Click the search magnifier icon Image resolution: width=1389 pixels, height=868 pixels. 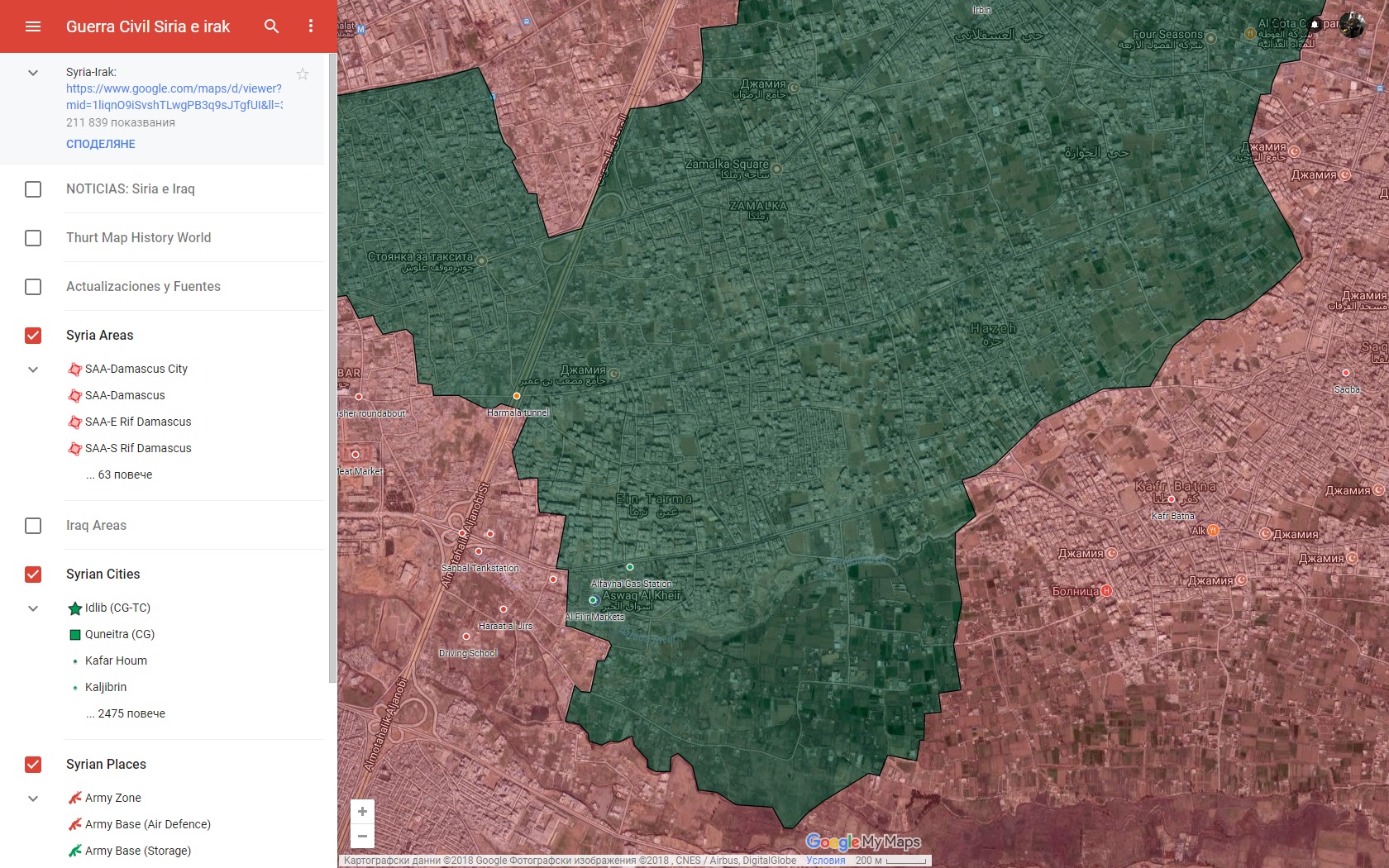click(x=271, y=26)
